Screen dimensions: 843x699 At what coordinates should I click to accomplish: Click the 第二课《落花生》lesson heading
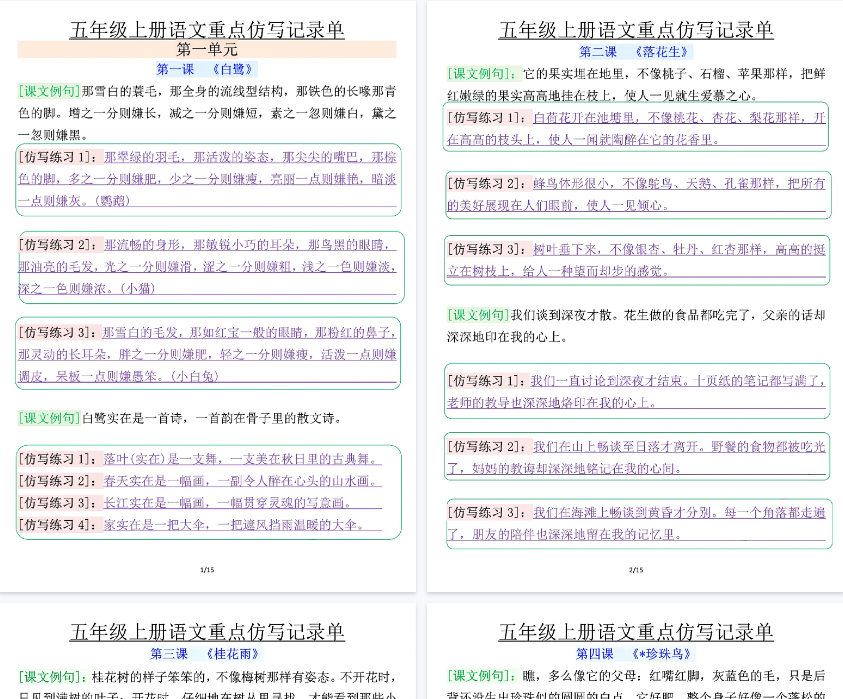click(x=635, y=51)
